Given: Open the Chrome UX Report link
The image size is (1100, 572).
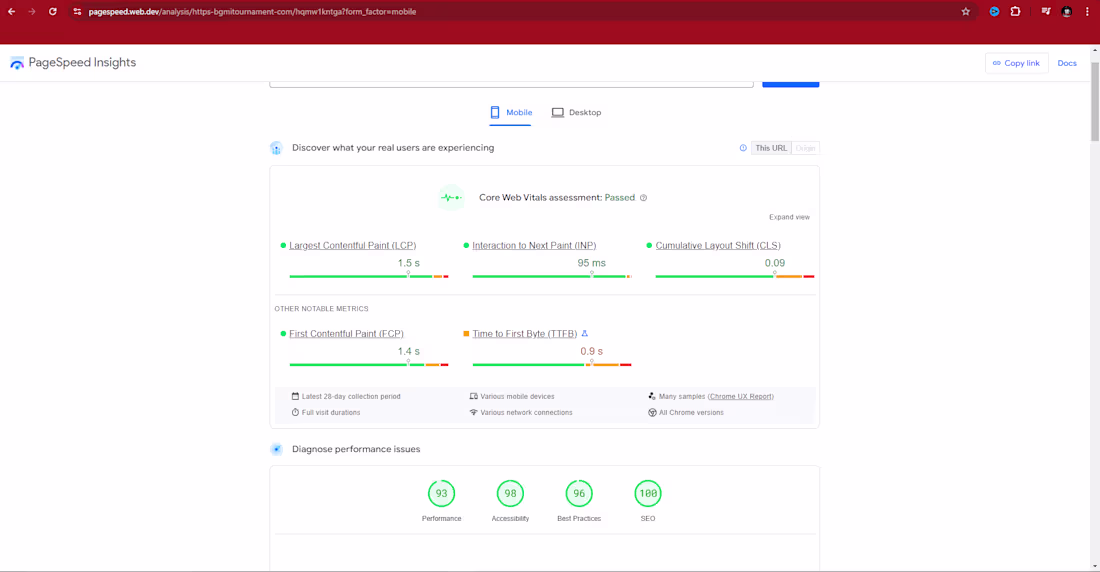Looking at the screenshot, I should pos(740,397).
